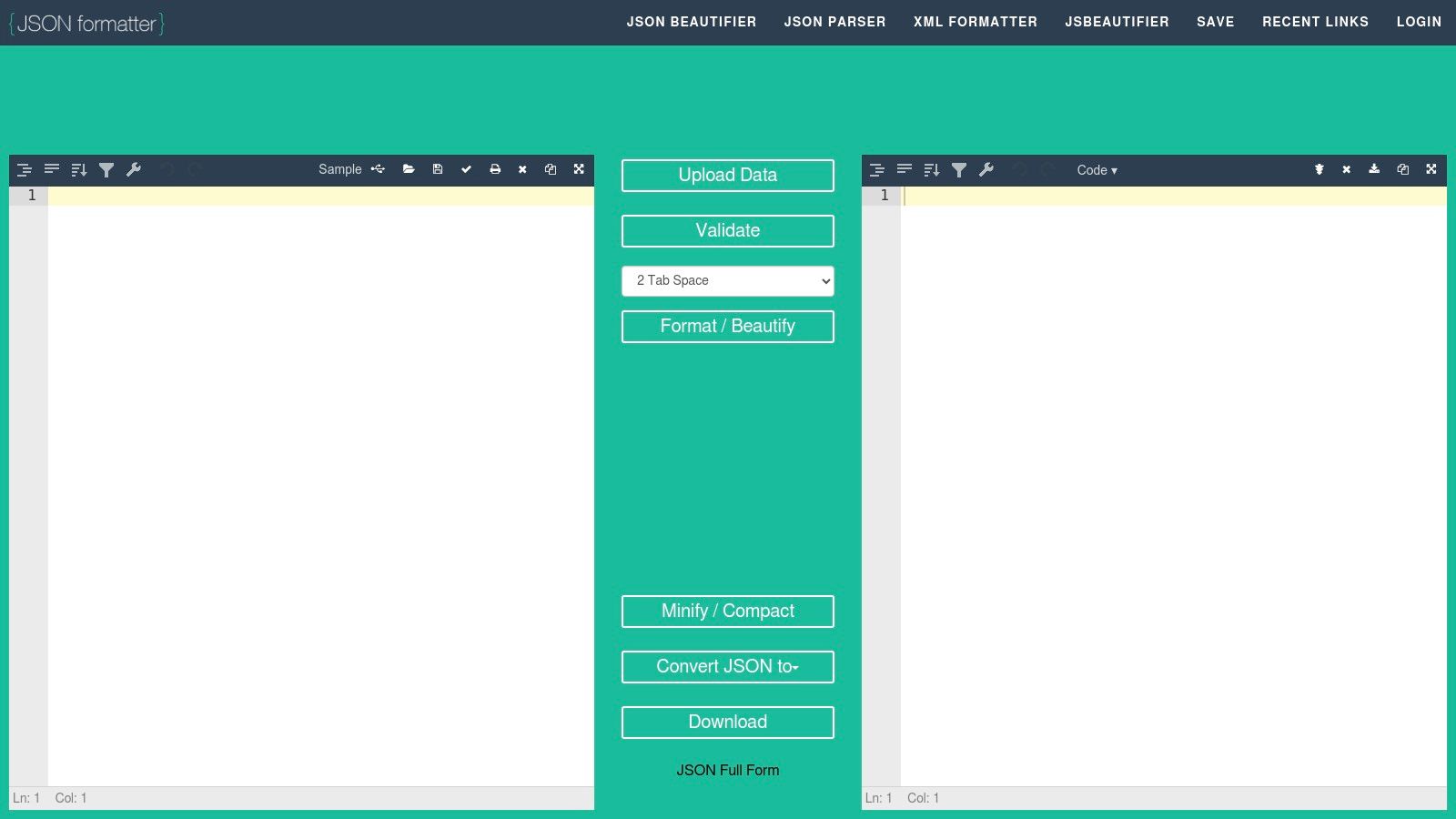Click the compact JSON icon in left editor

coord(52,169)
